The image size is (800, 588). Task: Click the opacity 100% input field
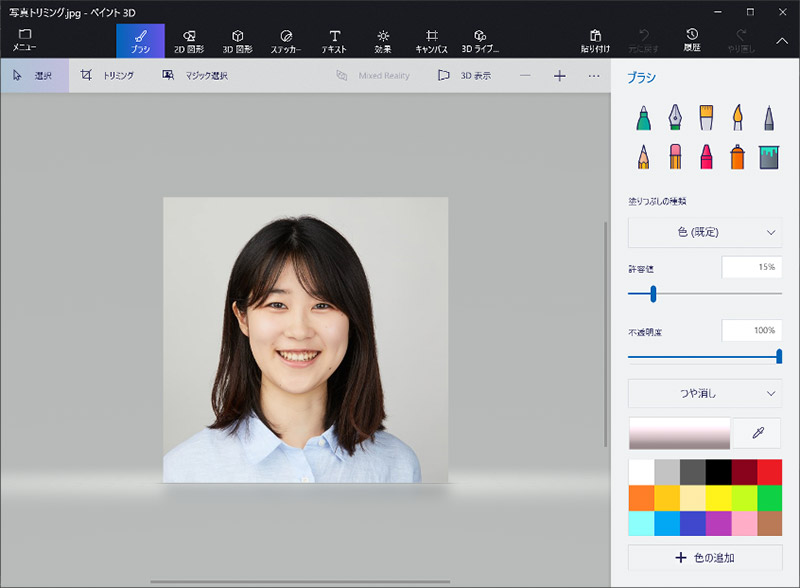tap(751, 330)
